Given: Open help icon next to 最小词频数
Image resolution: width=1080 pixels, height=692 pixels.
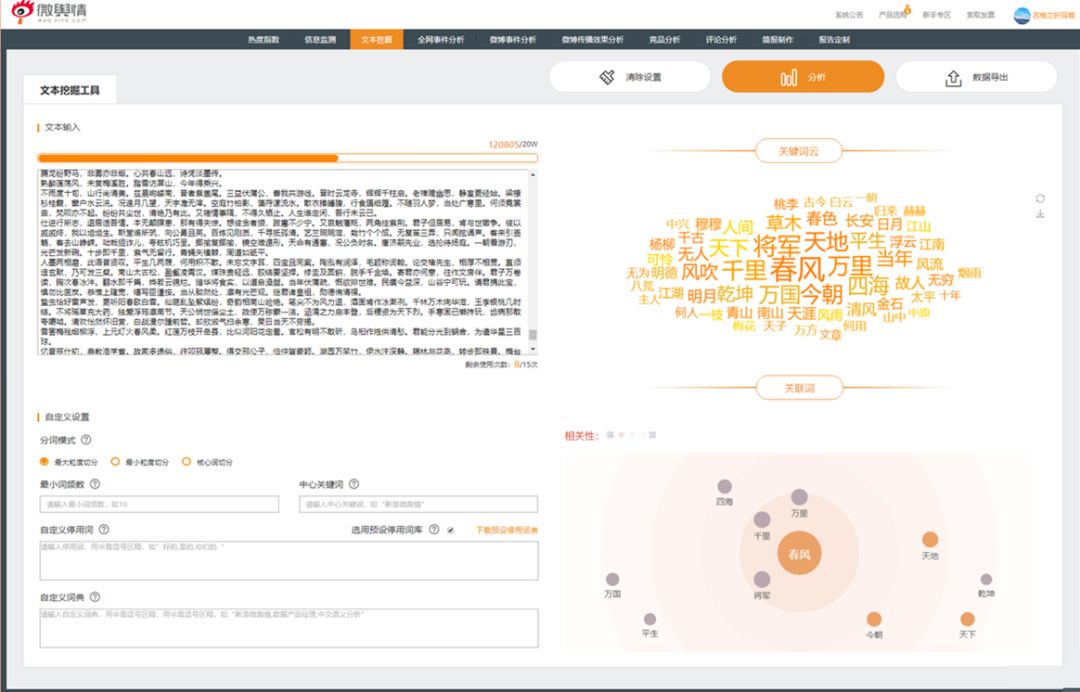Looking at the screenshot, I should 95,484.
